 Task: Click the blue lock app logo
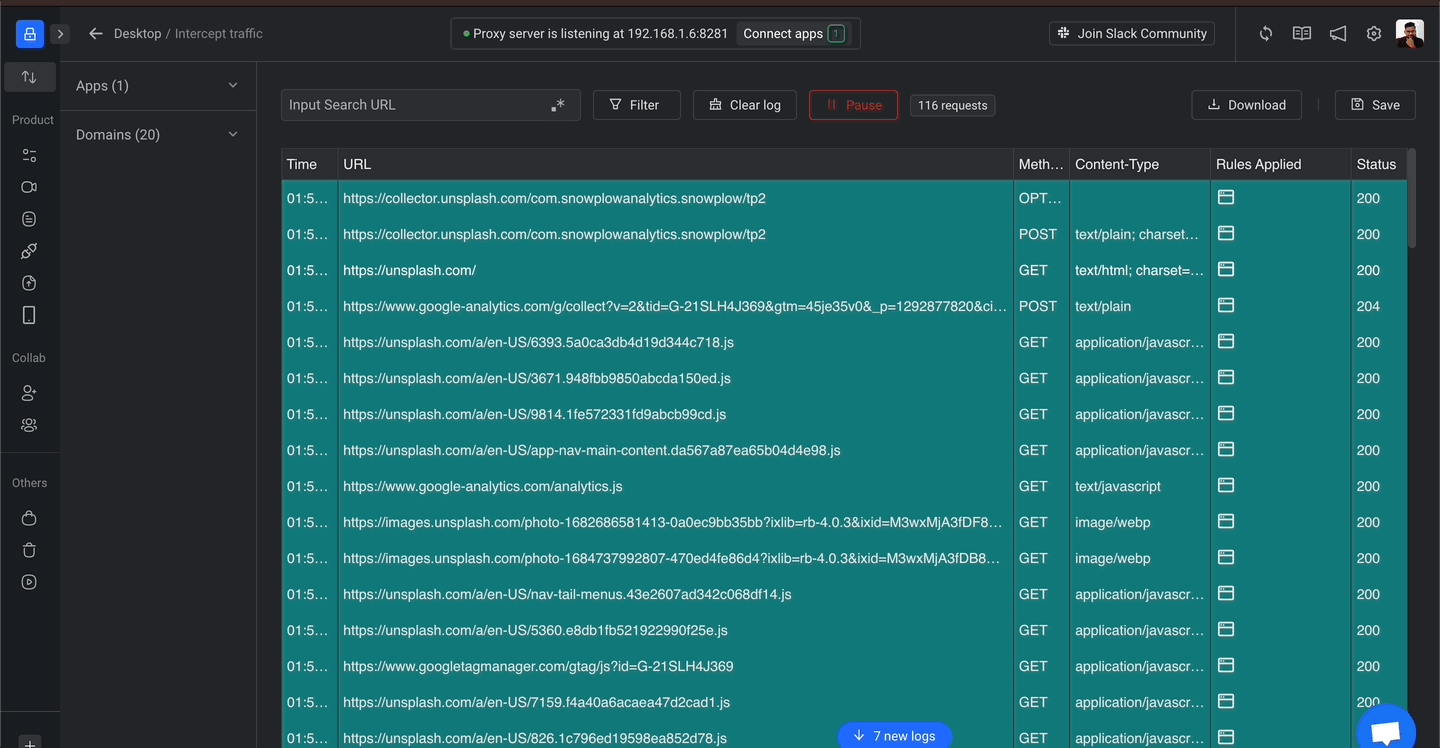pos(29,34)
